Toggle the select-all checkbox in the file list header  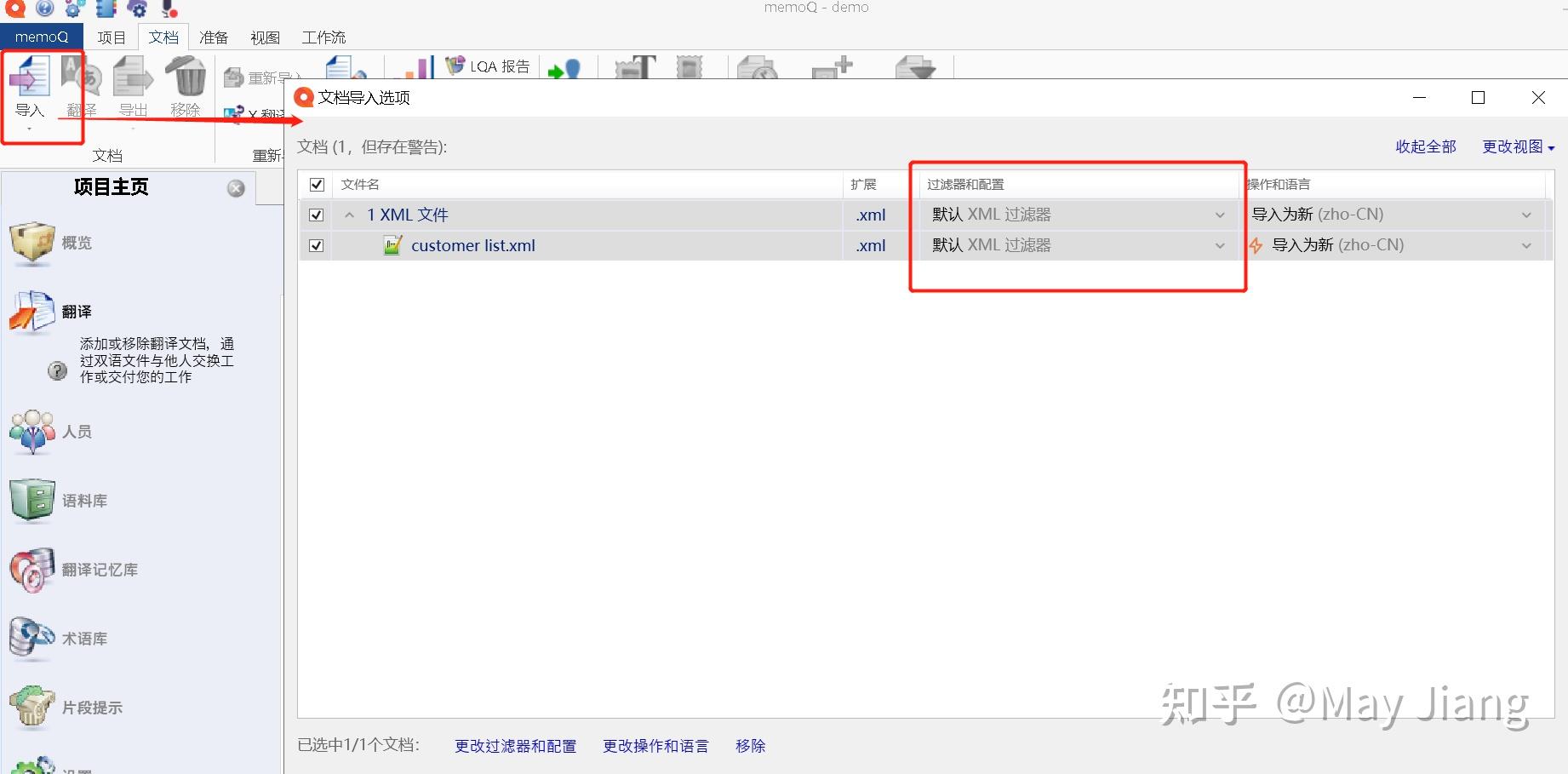(317, 184)
